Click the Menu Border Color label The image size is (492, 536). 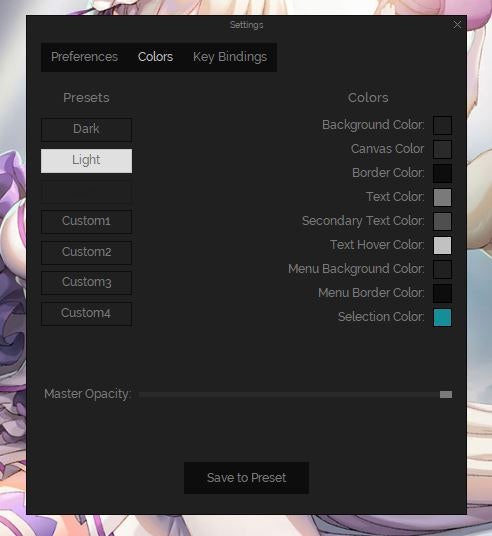(371, 293)
